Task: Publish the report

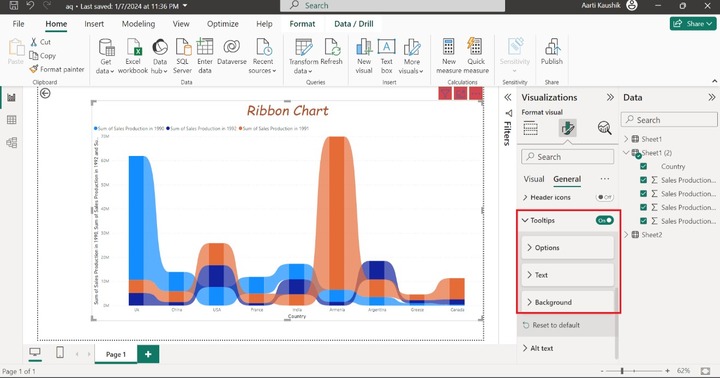Action: point(551,51)
